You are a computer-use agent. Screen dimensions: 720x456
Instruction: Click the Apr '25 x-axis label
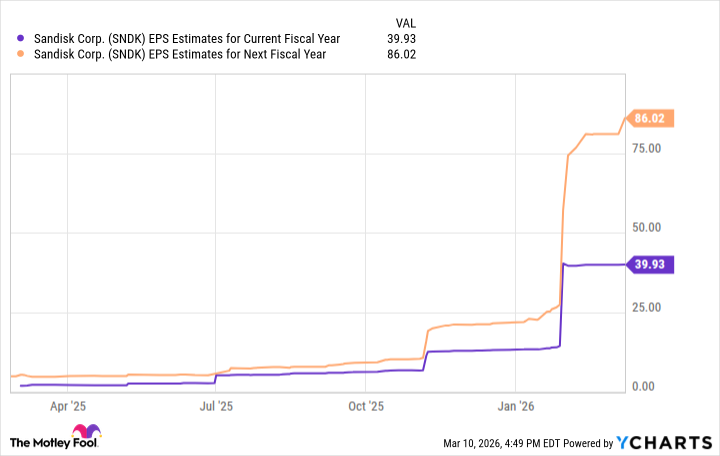point(67,406)
